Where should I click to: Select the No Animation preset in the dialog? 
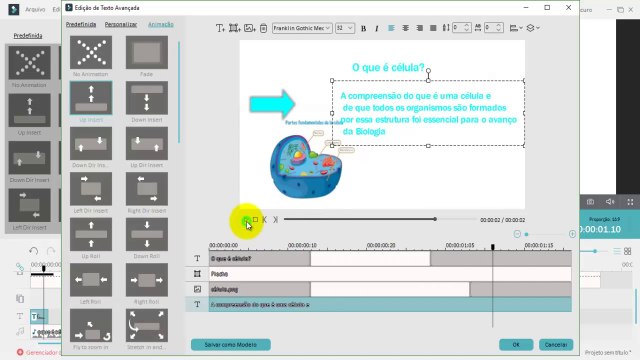91,53
